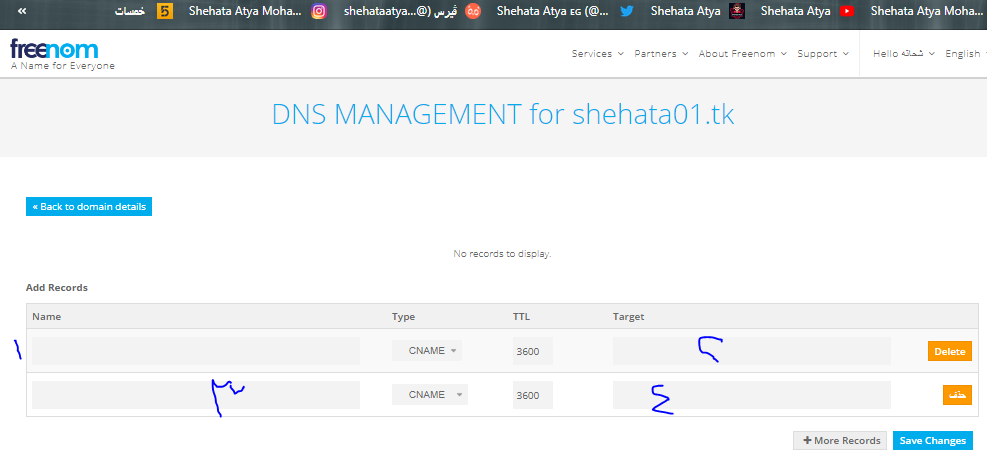Open the Support menu
Viewport: 987px width, 460px height.
(823, 54)
